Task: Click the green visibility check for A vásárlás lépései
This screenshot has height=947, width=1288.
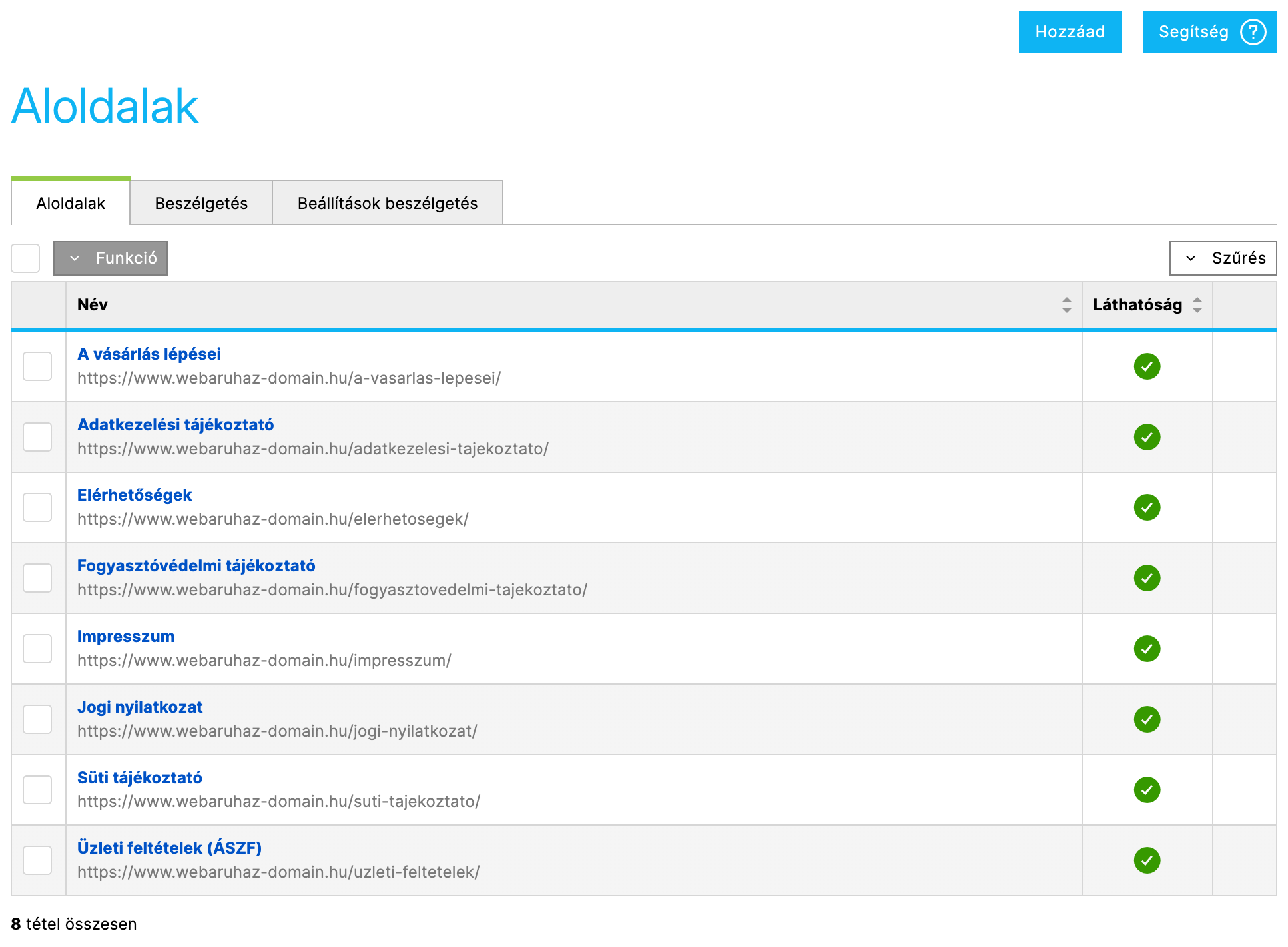Action: [1147, 366]
